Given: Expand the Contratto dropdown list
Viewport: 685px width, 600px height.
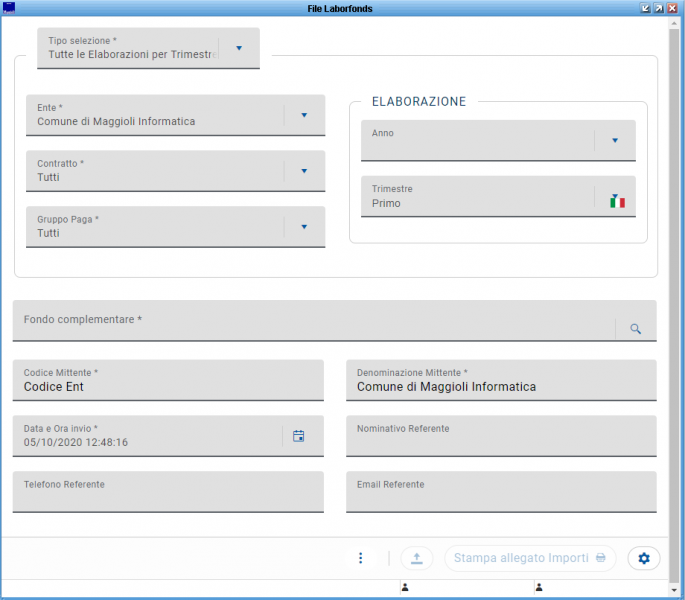Looking at the screenshot, I should pos(304,171).
